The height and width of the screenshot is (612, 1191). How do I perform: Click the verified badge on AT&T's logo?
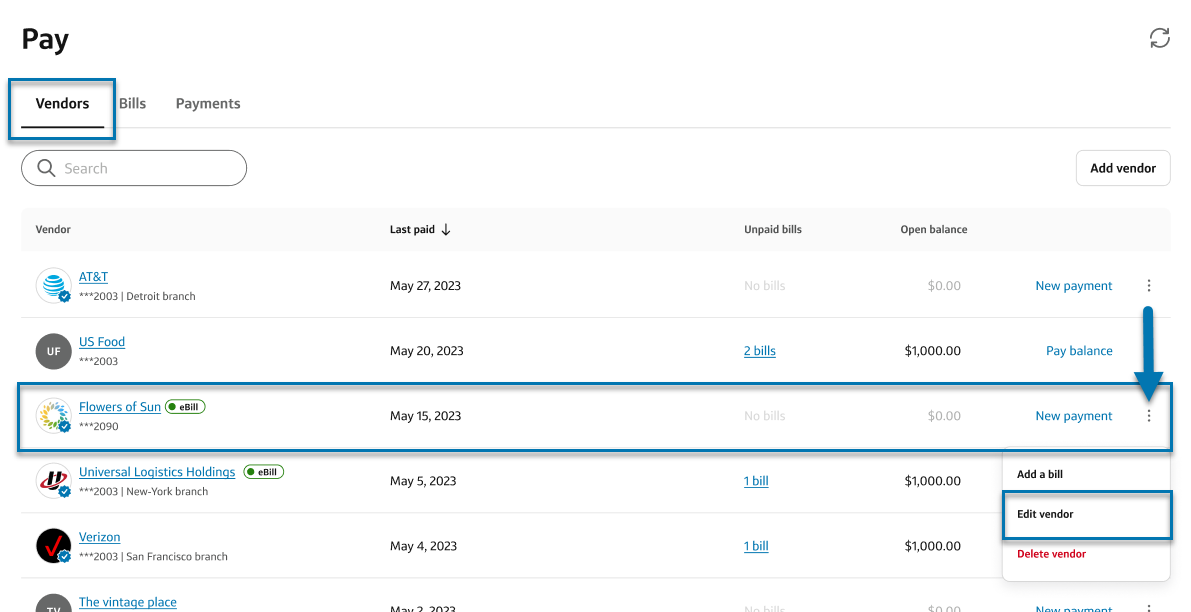(x=63, y=295)
